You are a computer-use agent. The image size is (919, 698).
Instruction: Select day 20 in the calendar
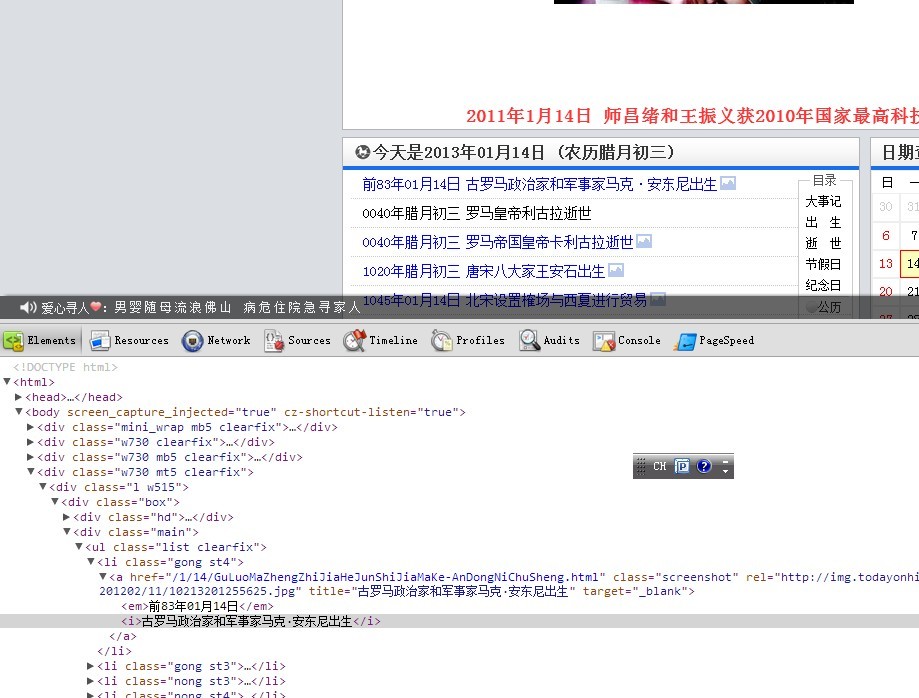[886, 291]
